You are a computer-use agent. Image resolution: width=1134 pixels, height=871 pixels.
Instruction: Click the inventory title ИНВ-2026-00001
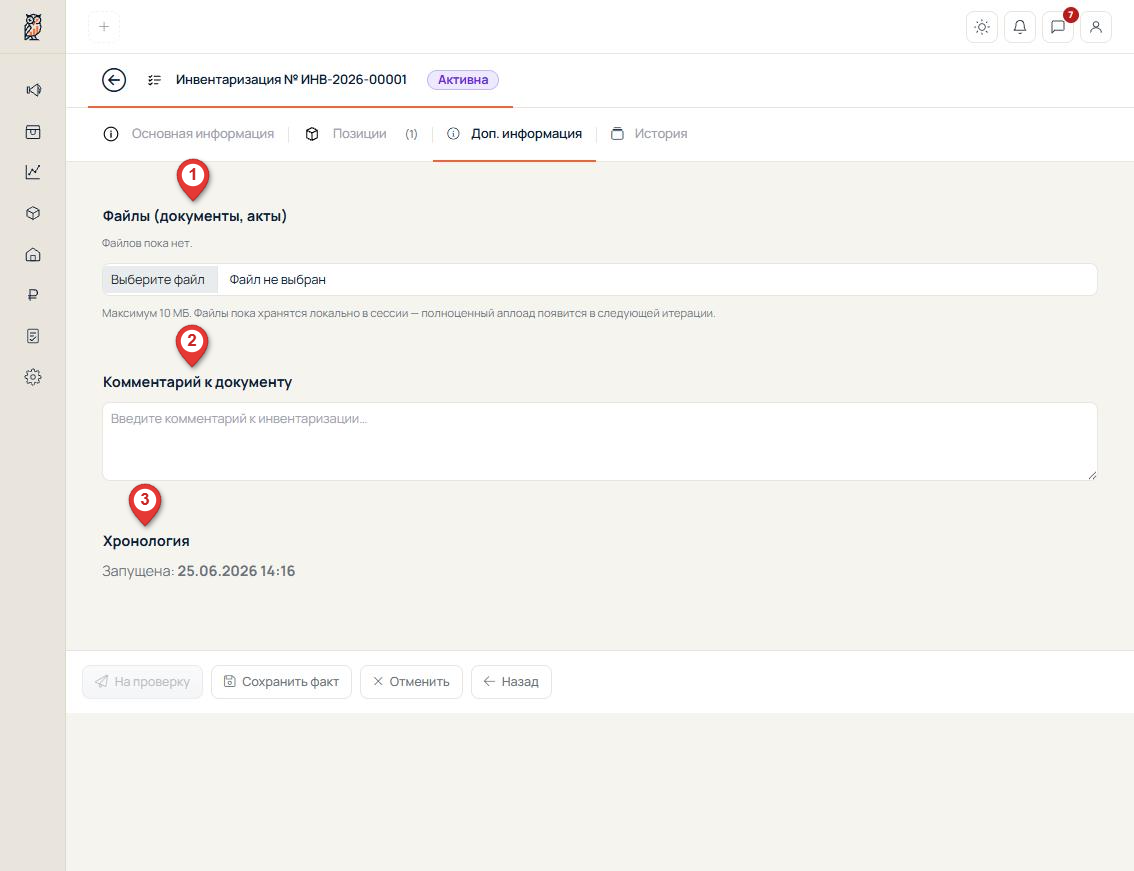291,80
